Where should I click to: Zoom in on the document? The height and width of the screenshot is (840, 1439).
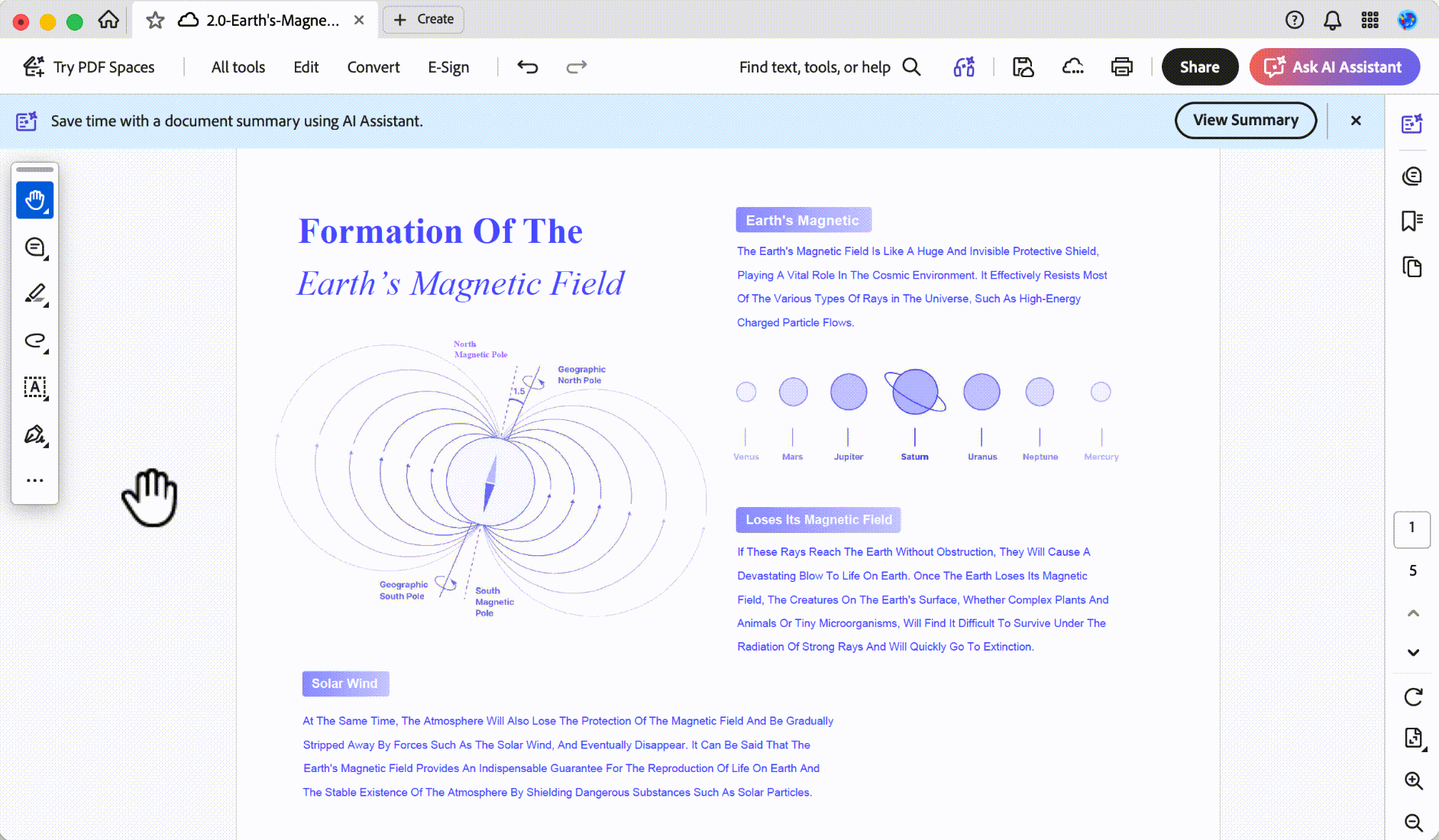tap(1413, 780)
